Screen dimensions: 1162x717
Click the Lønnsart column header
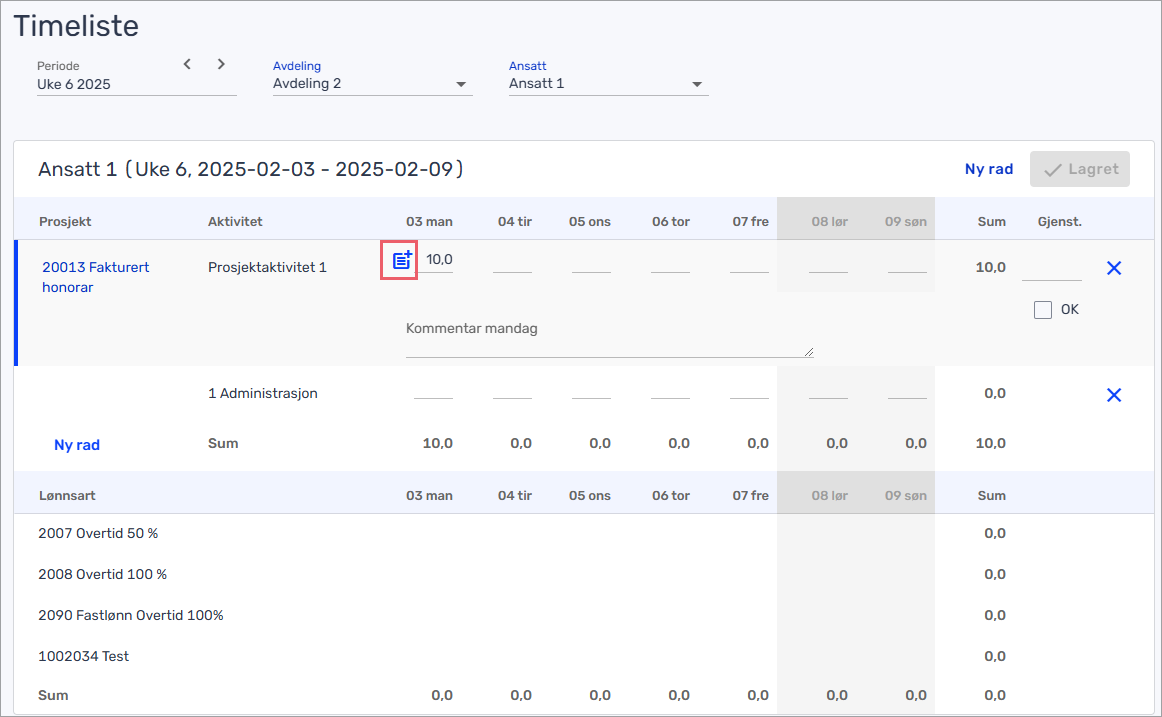pos(67,496)
